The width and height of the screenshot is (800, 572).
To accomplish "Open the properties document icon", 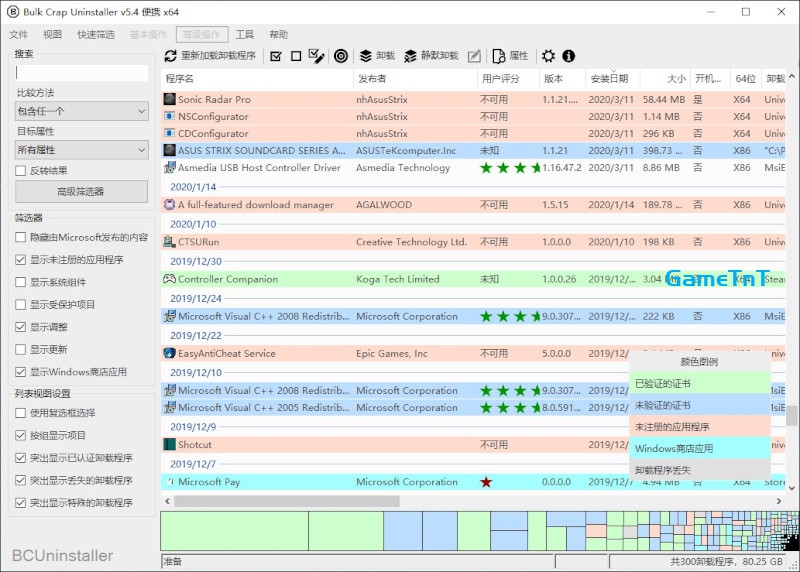I will 498,56.
